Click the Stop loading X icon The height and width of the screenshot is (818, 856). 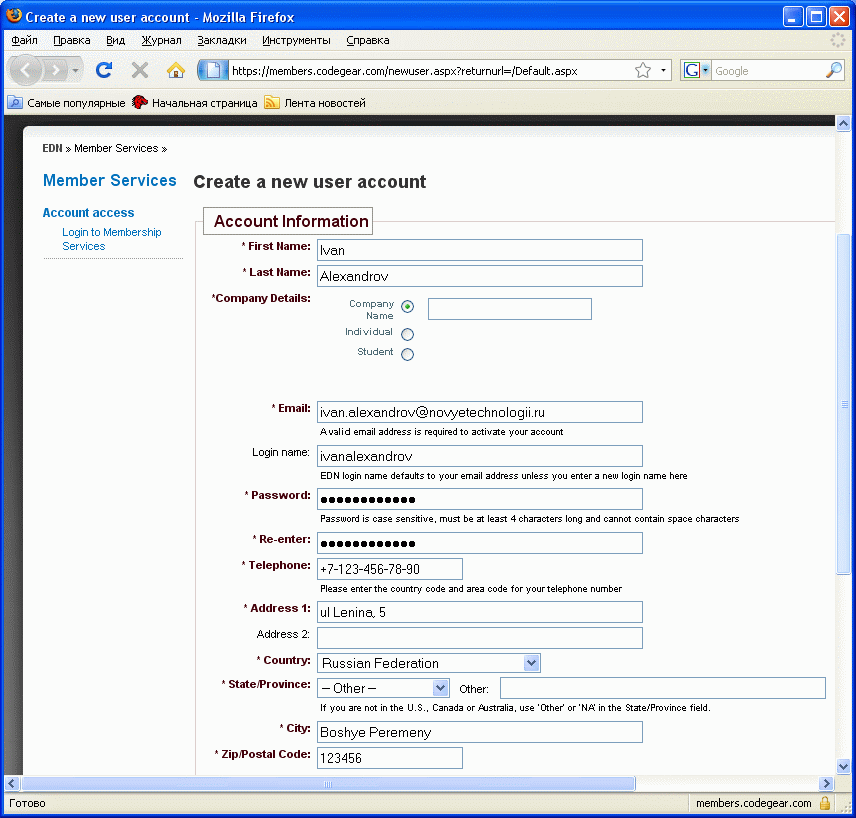click(x=140, y=70)
